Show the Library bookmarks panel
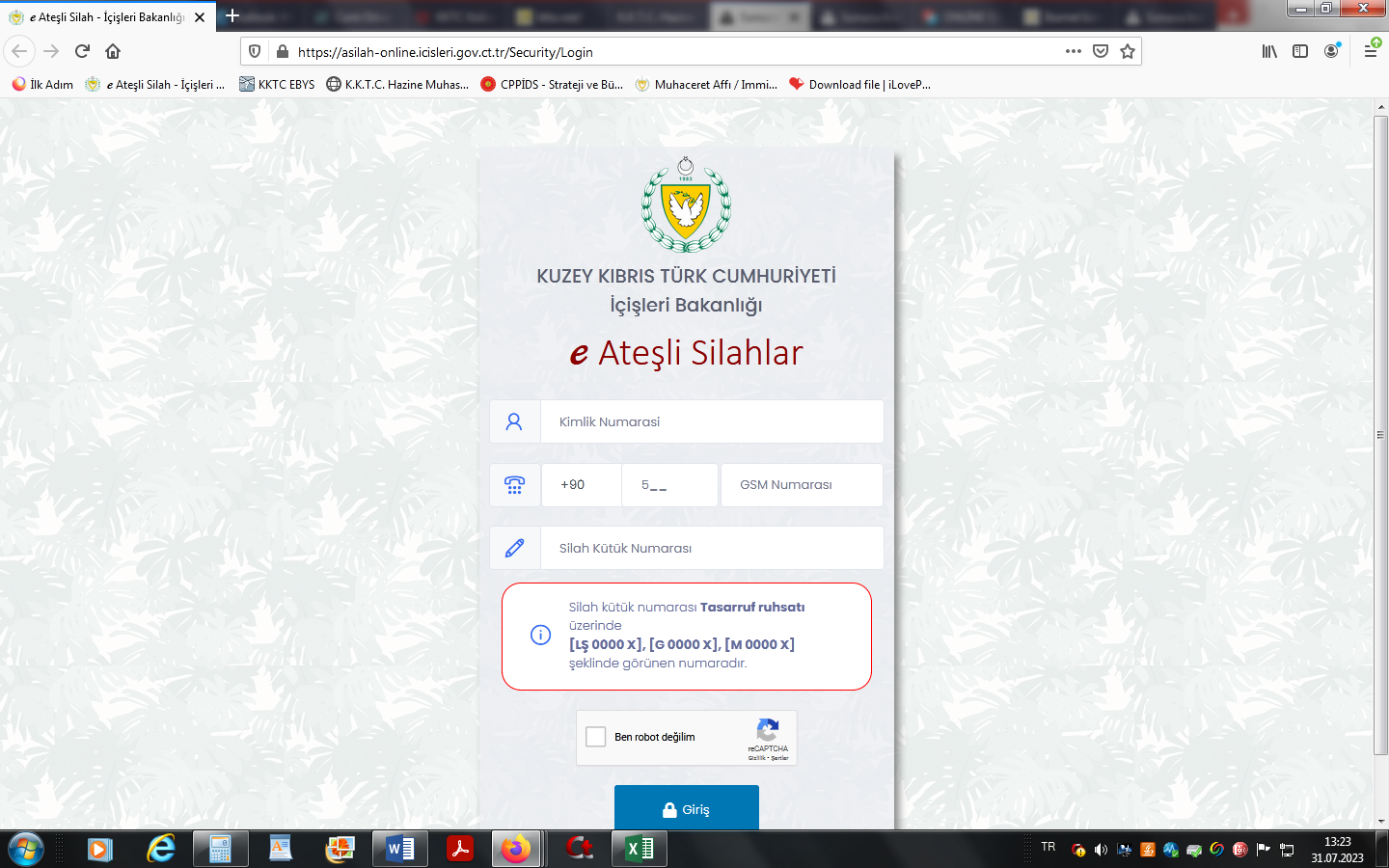Image resolution: width=1389 pixels, height=868 pixels. (1269, 51)
